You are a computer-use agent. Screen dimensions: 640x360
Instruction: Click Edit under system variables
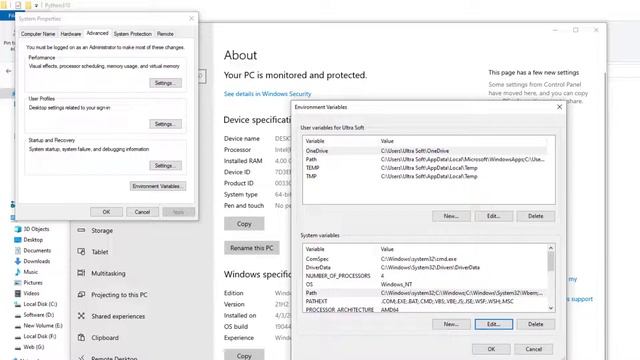coord(493,324)
